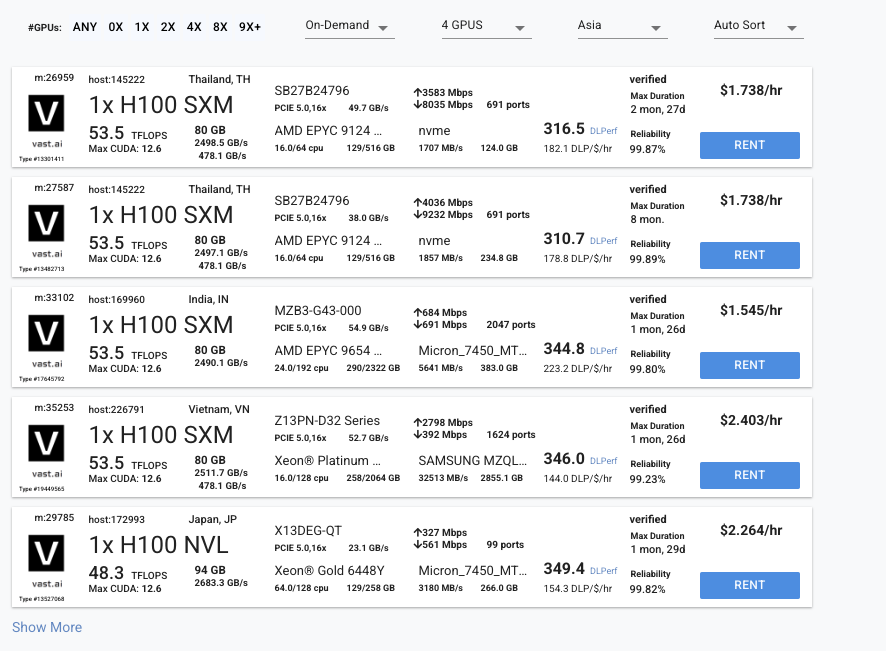Filter listings to 1X GPUs
Image resolution: width=886 pixels, height=651 pixels.
click(x=142, y=27)
